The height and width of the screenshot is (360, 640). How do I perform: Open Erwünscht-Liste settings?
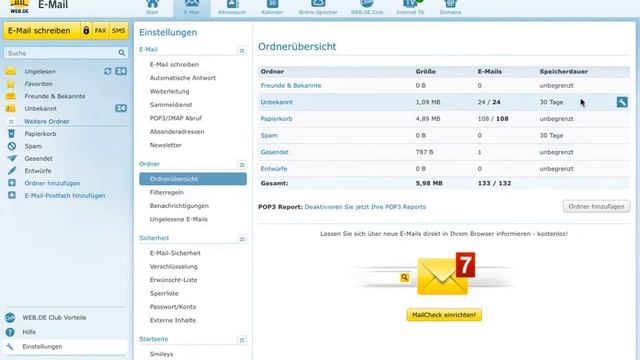[x=173, y=280]
